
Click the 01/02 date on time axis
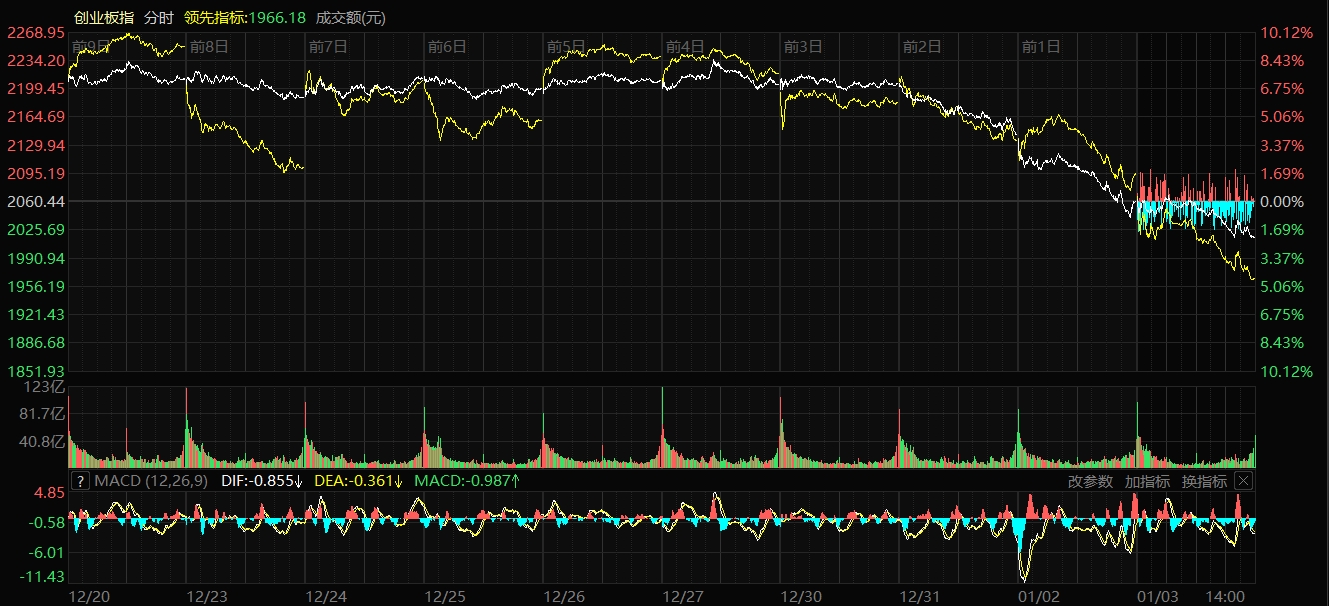(x=1039, y=596)
